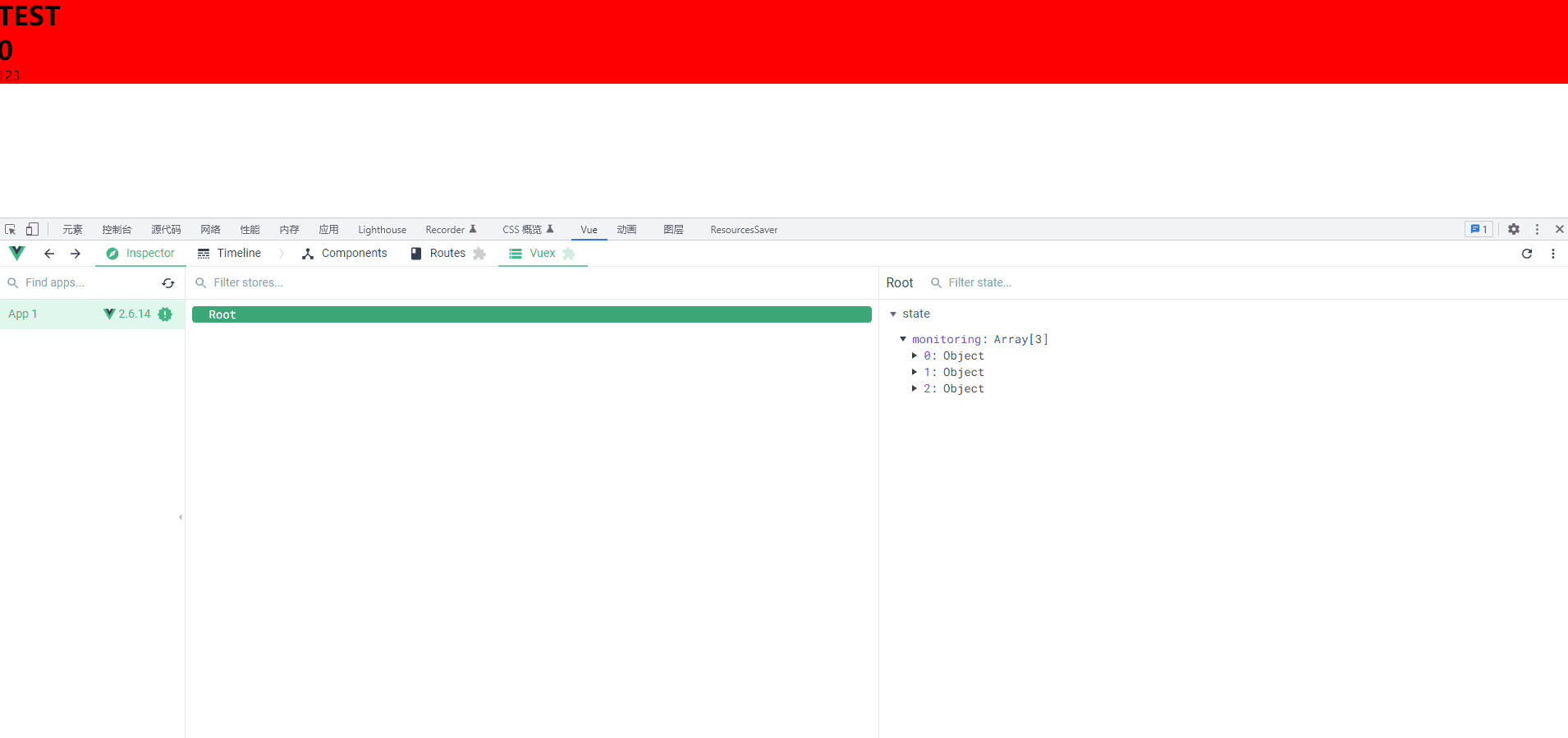Open the 网络 tab

pyautogui.click(x=210, y=230)
